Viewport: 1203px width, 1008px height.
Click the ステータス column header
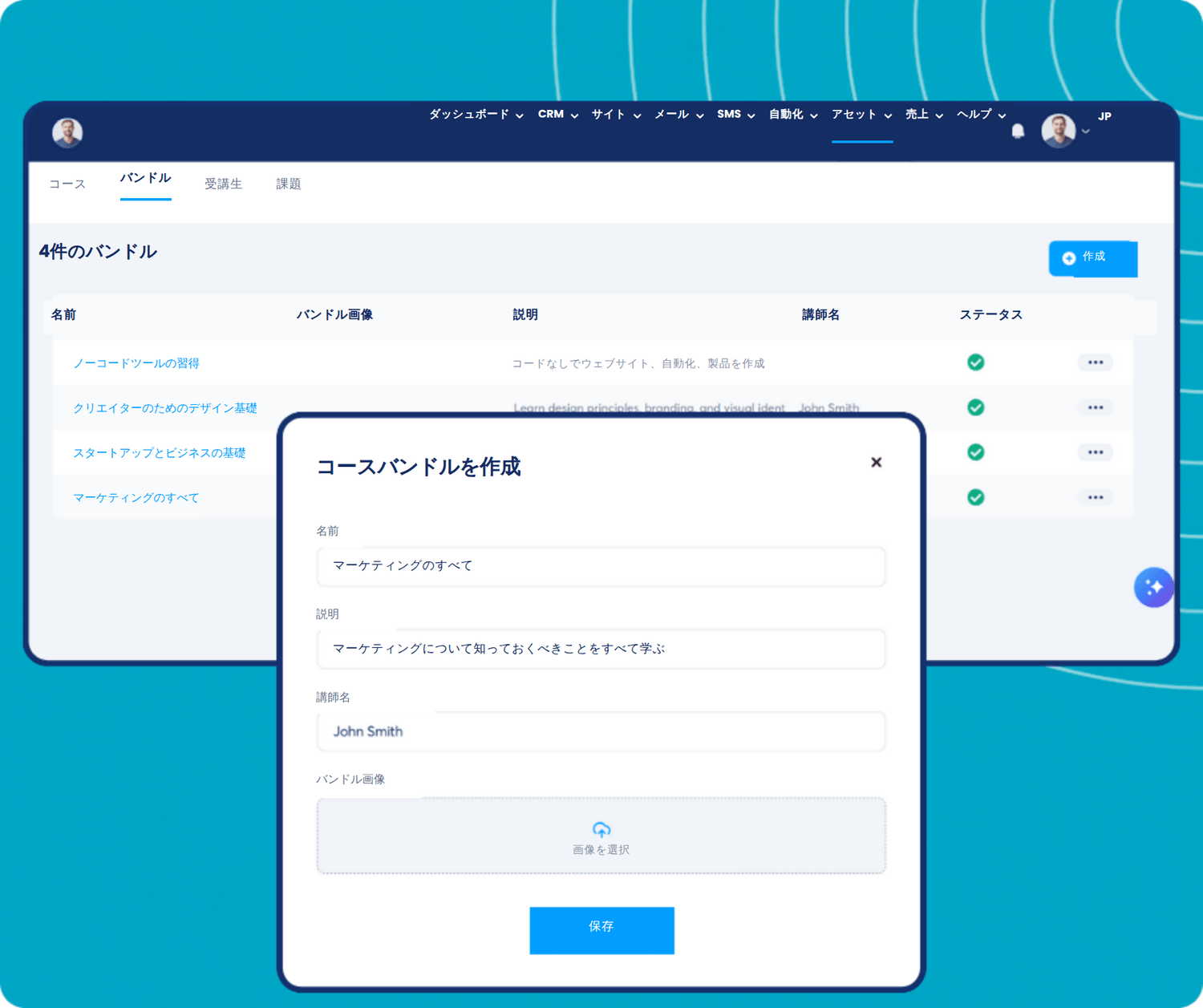pos(991,314)
